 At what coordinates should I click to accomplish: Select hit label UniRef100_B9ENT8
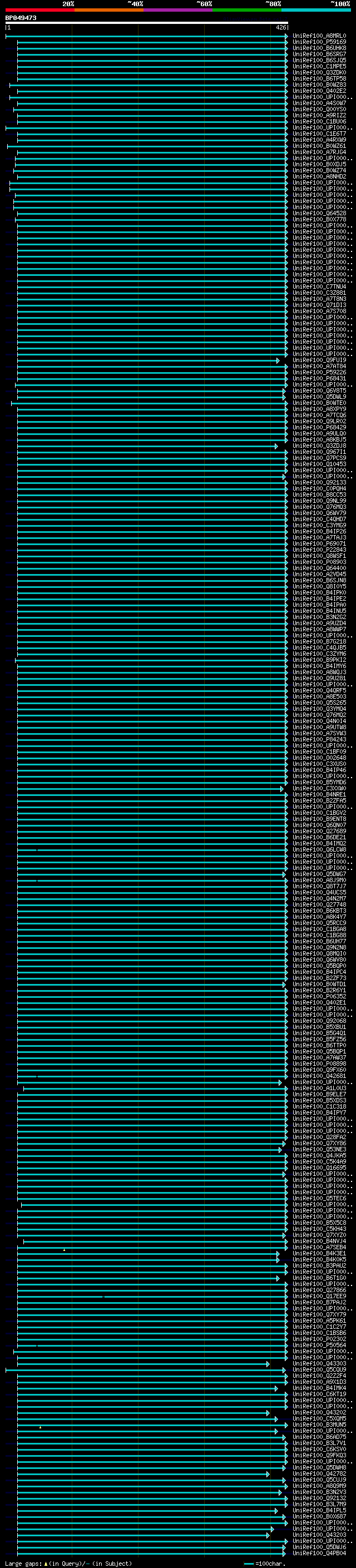coord(319,819)
